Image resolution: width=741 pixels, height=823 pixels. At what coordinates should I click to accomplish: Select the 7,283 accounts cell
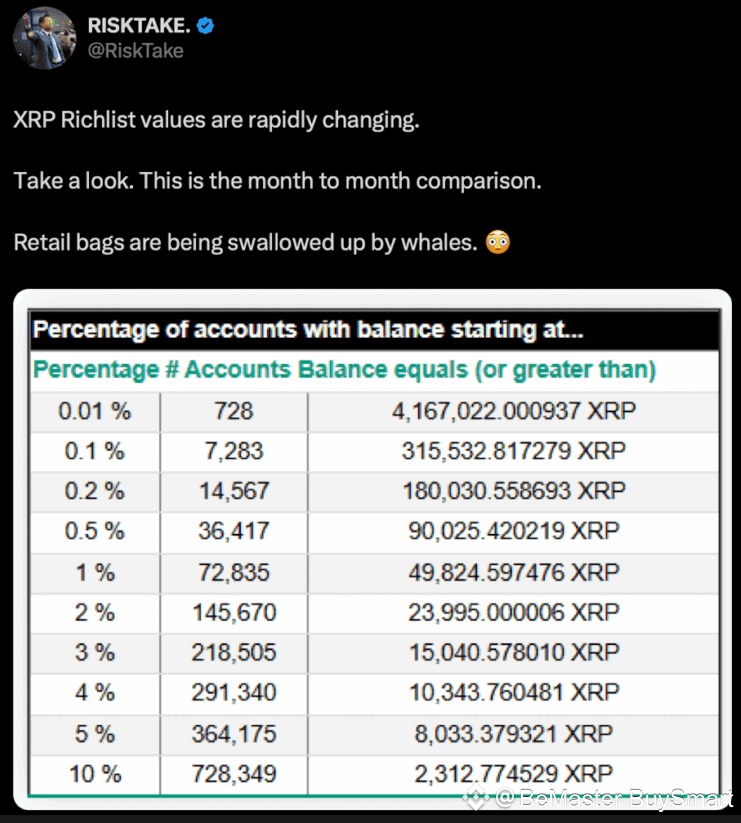(234, 451)
